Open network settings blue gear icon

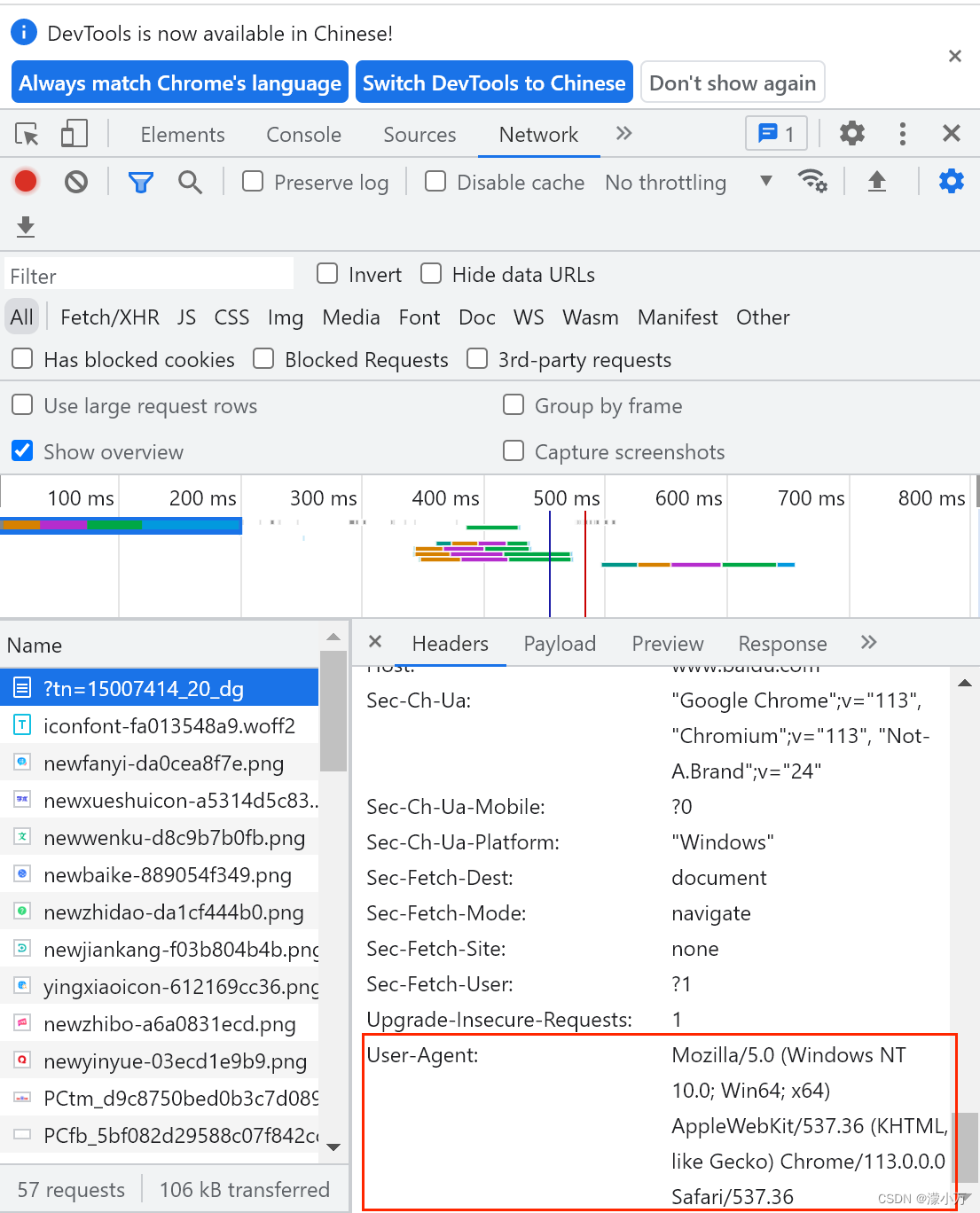coord(952,182)
